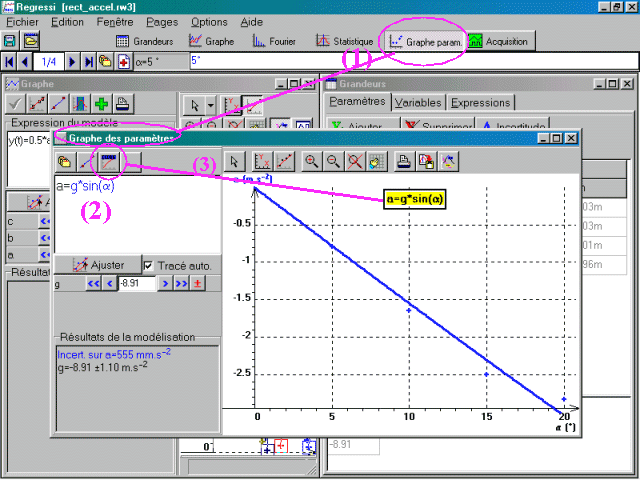
Task: Click the green plus icon in Graphe window
Action: click(x=101, y=103)
